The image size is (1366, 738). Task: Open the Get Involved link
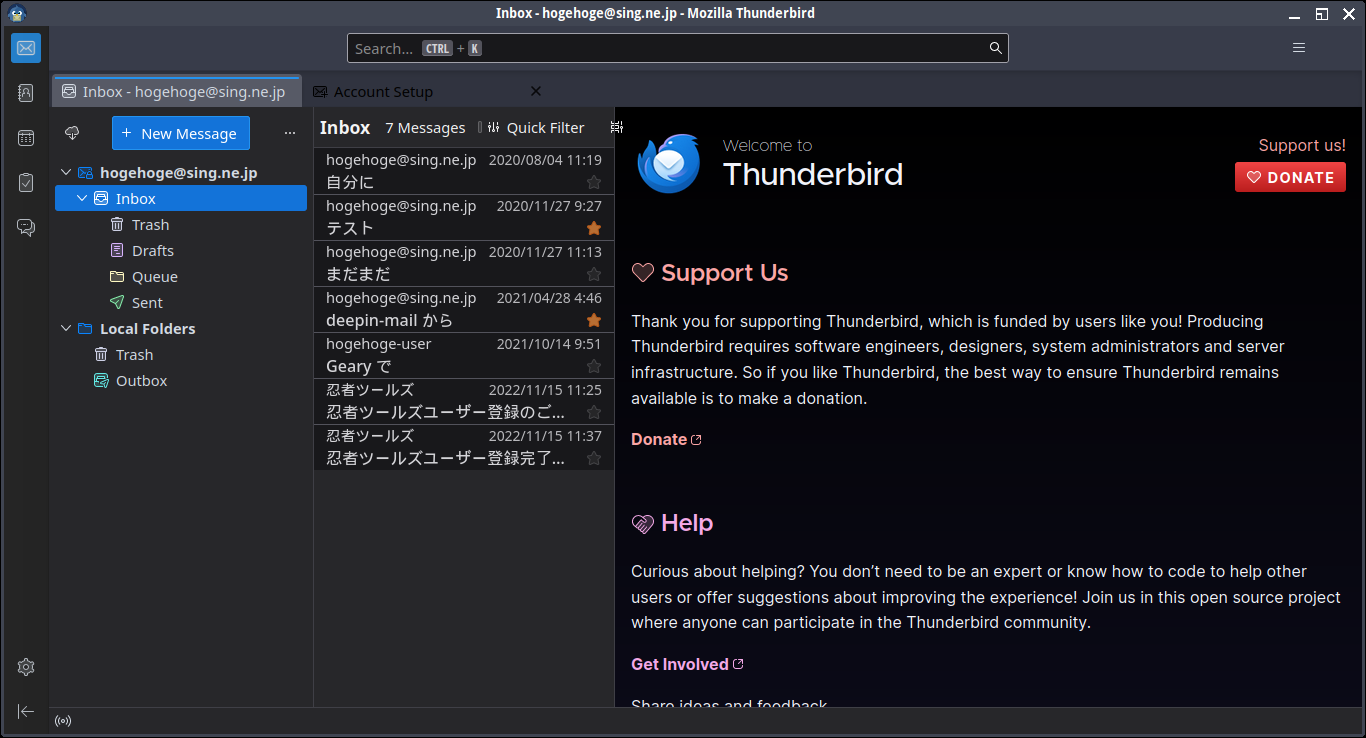(x=687, y=664)
